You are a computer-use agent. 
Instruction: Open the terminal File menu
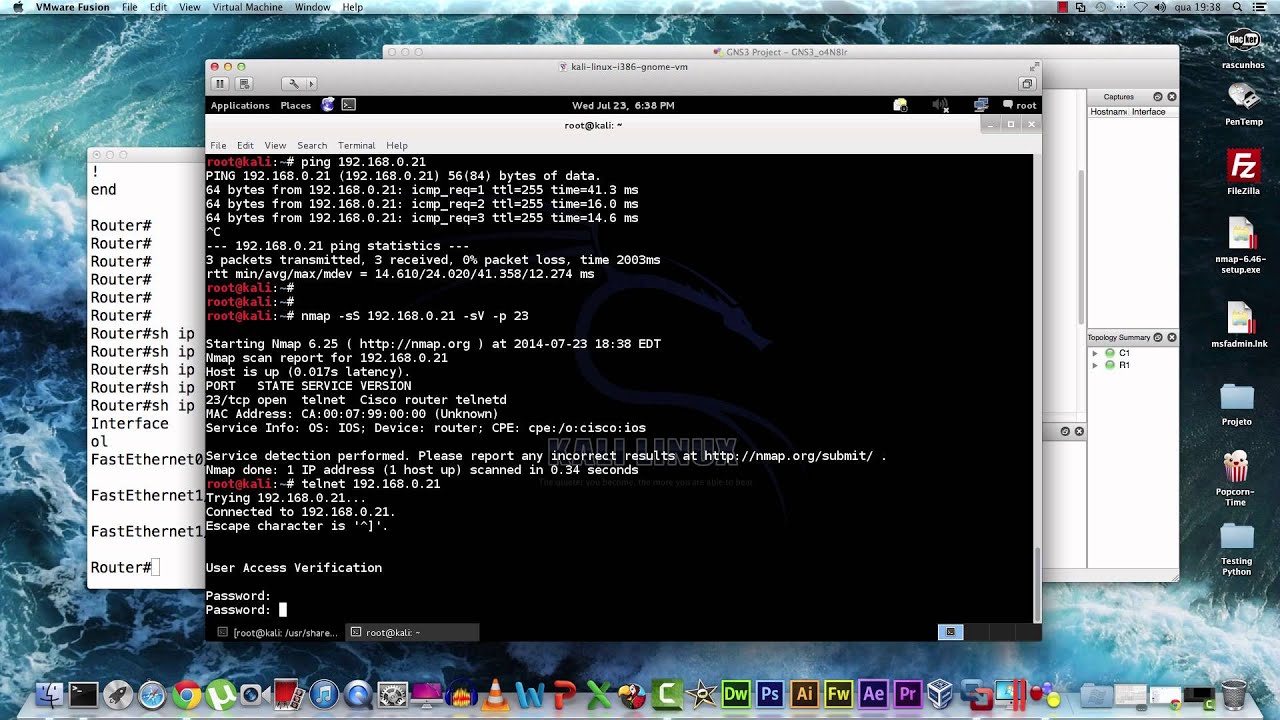click(x=218, y=145)
